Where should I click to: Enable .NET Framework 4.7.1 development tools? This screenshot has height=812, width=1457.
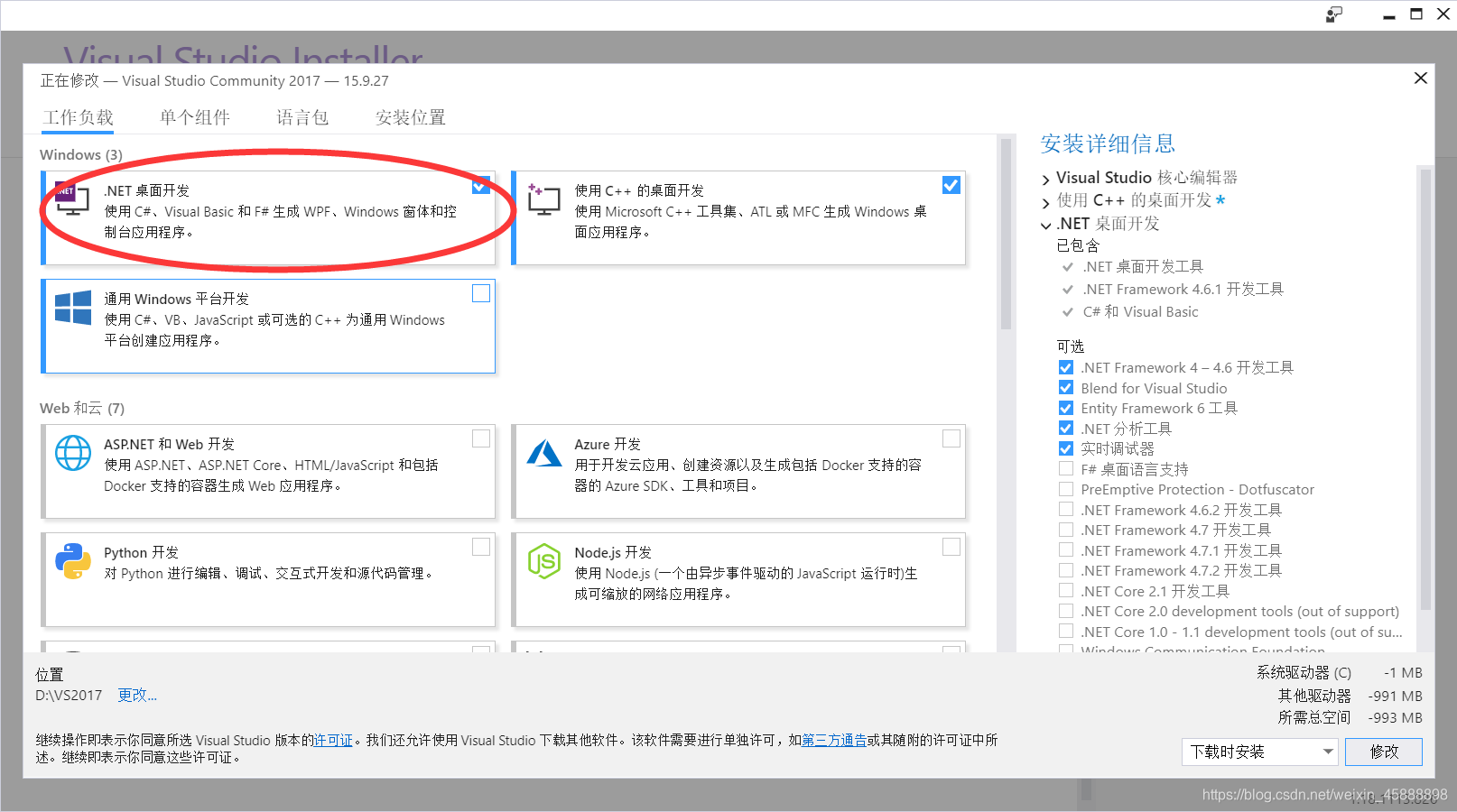(x=1066, y=550)
